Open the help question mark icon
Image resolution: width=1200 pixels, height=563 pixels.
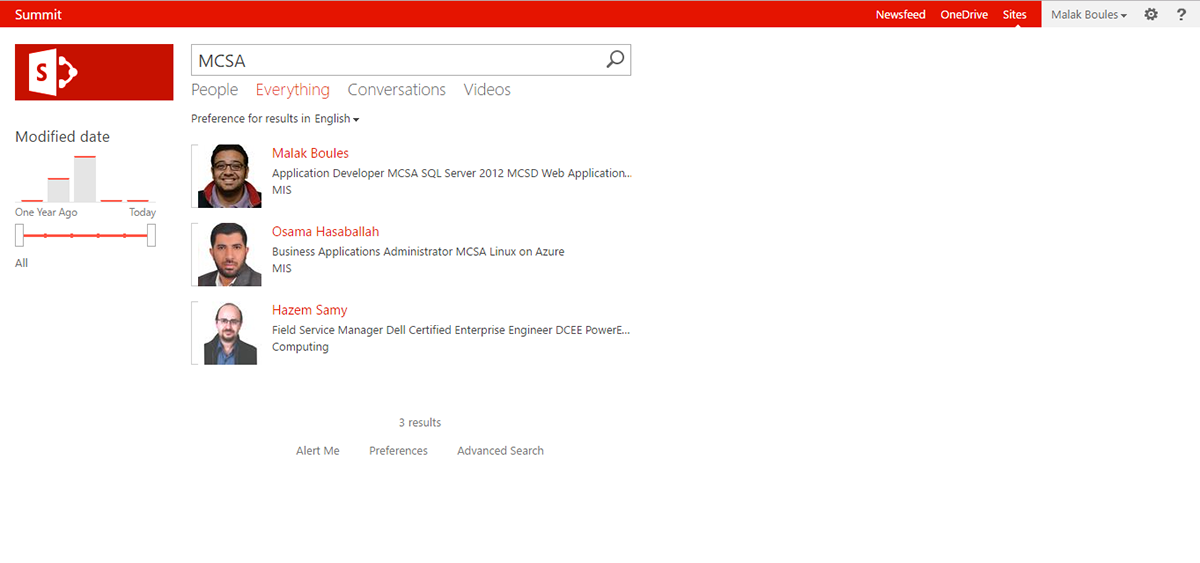pyautogui.click(x=1181, y=14)
